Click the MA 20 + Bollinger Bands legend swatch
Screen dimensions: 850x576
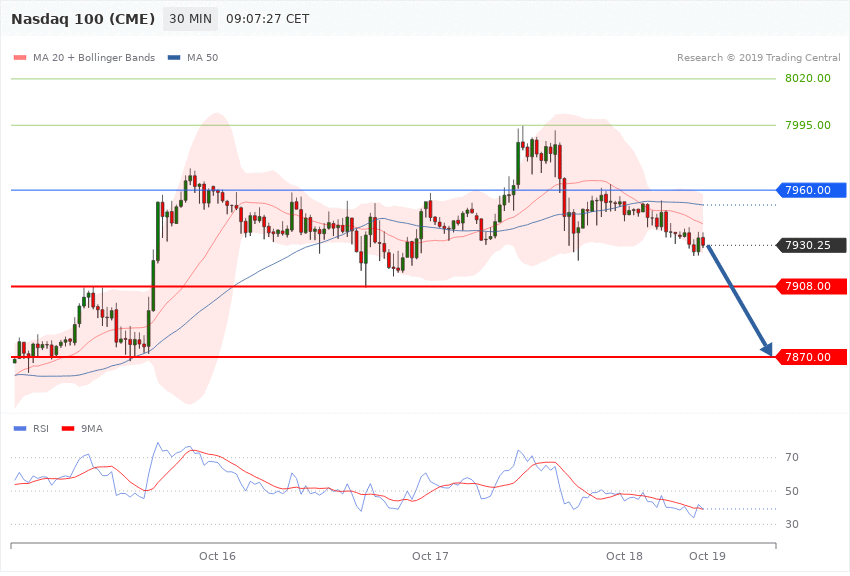tap(20, 58)
